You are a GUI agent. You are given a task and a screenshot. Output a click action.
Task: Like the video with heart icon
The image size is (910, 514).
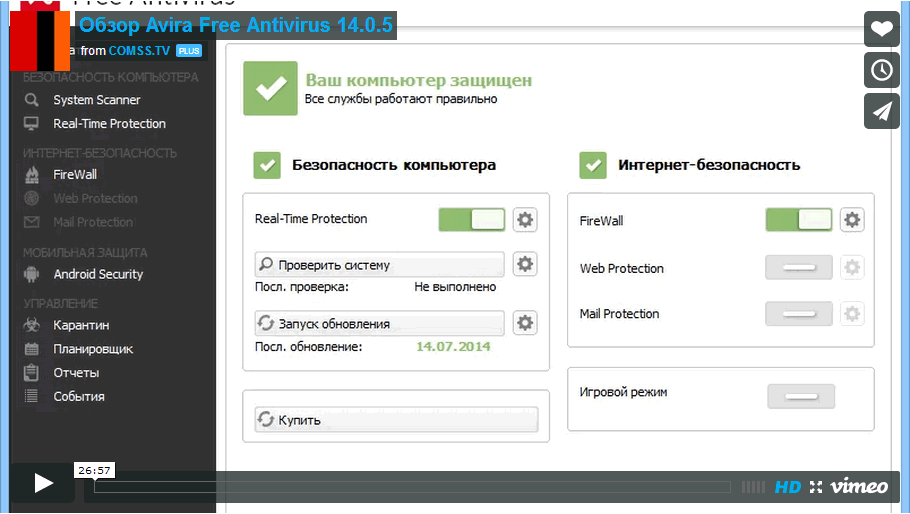(x=882, y=29)
